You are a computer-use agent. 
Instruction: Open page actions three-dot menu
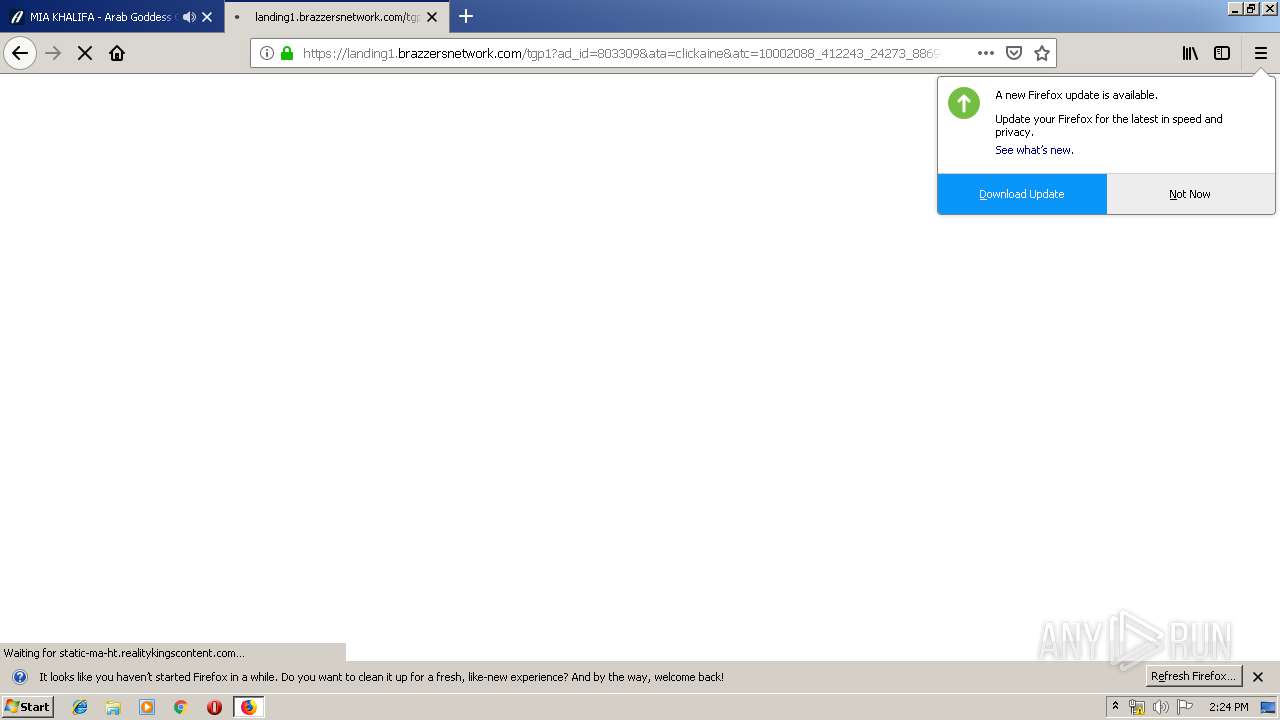[x=986, y=53]
